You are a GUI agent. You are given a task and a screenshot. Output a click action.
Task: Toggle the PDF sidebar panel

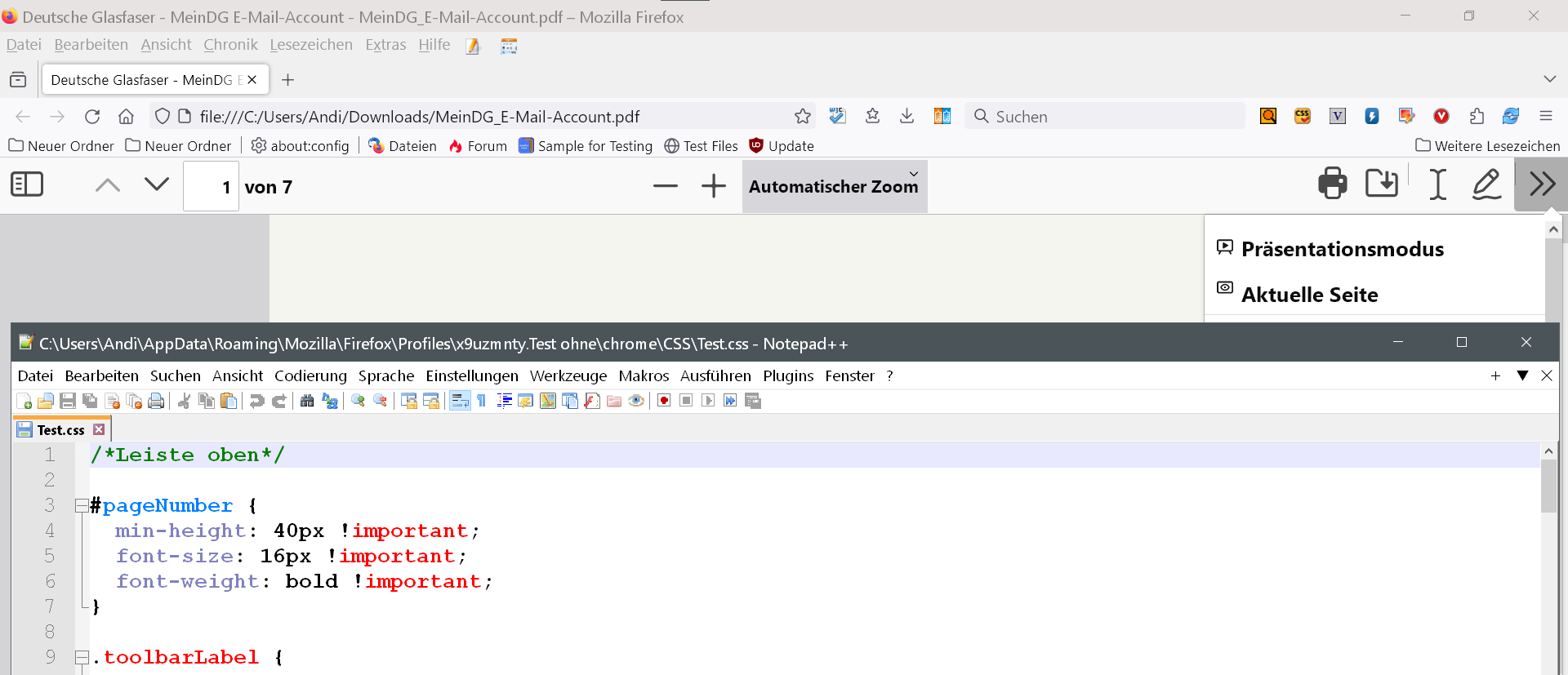[x=27, y=184]
